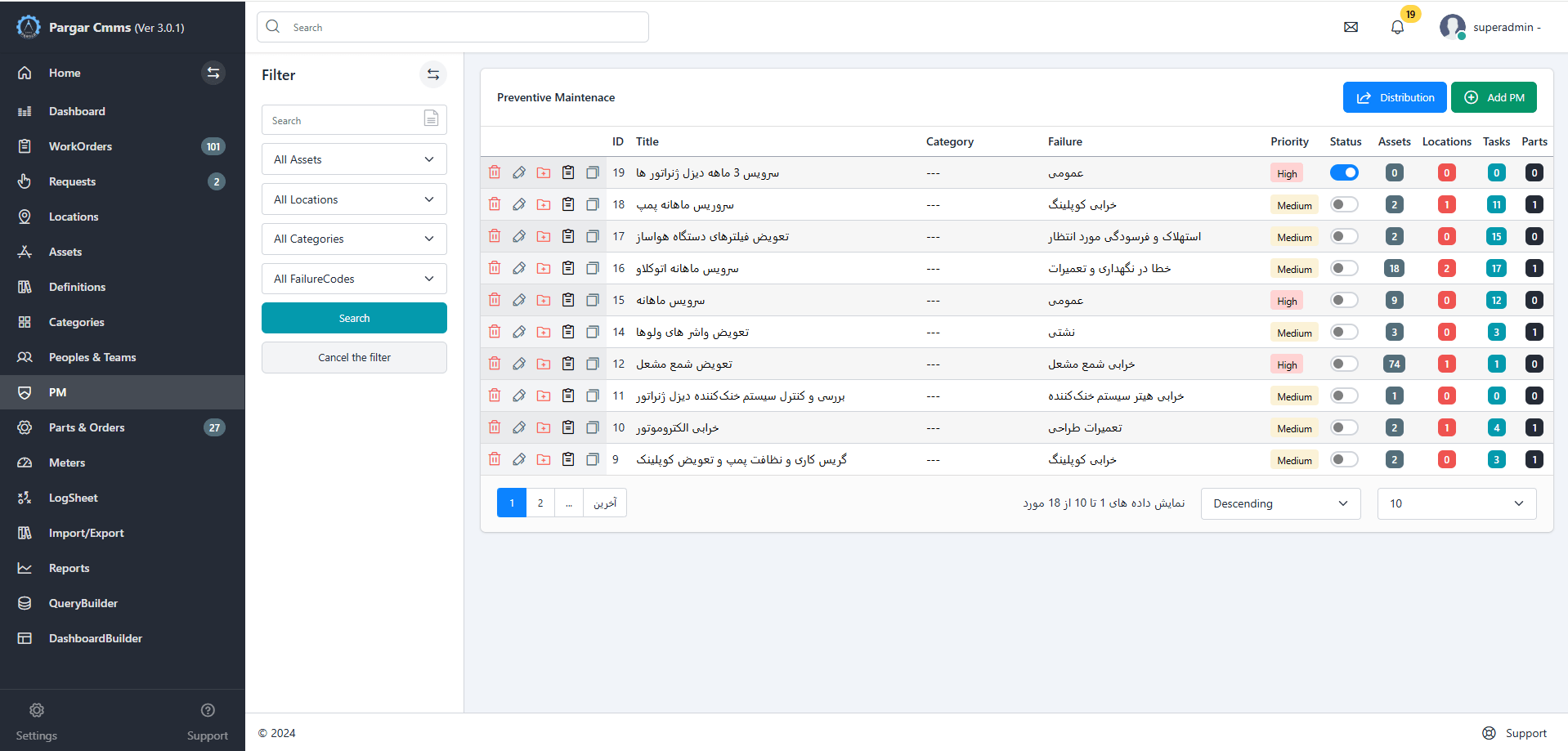Viewport: 1568px width, 751px height.
Task: Open the All FailureCodes dropdown
Action: coord(353,278)
